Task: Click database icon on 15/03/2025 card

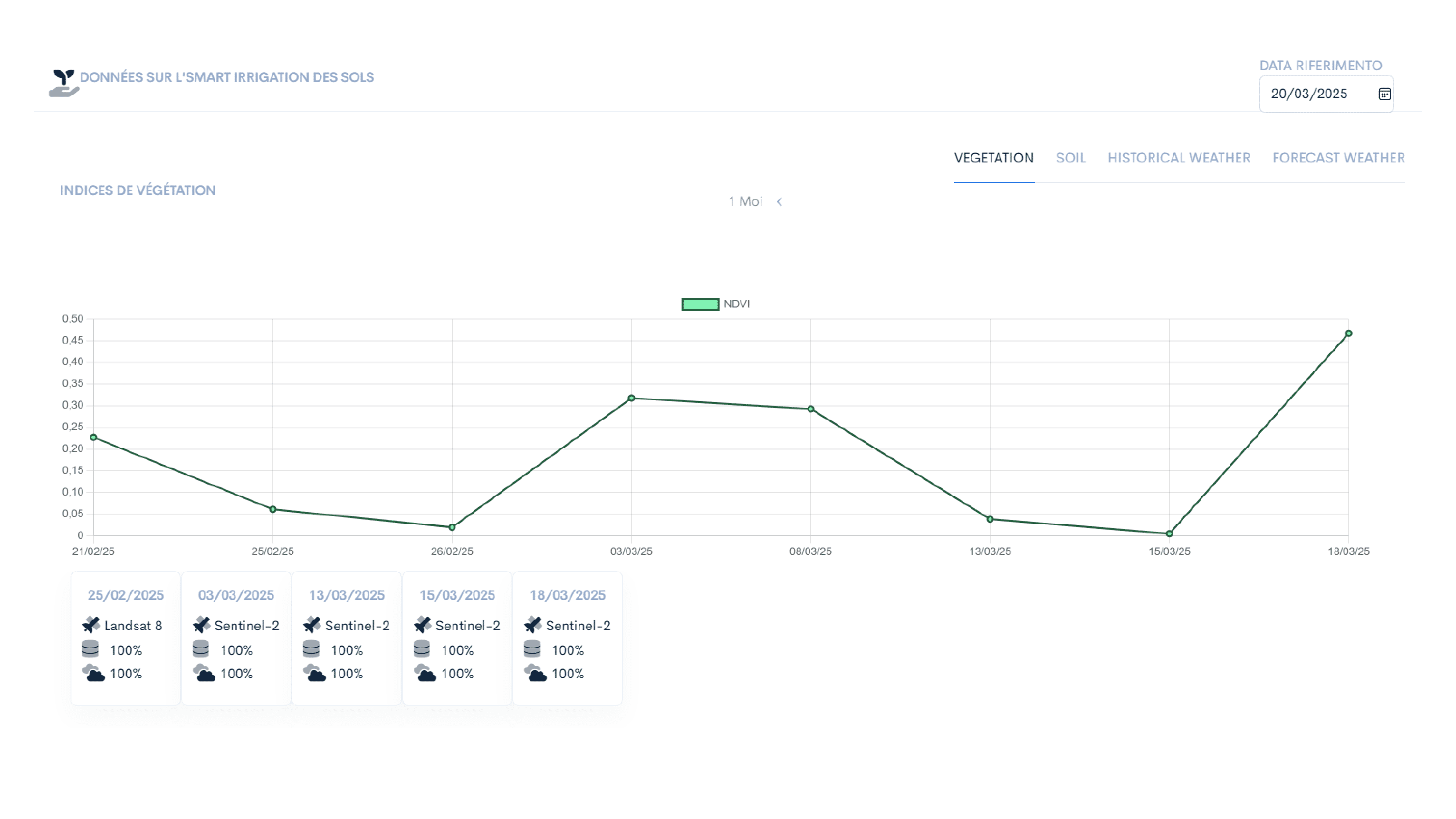Action: [422, 649]
